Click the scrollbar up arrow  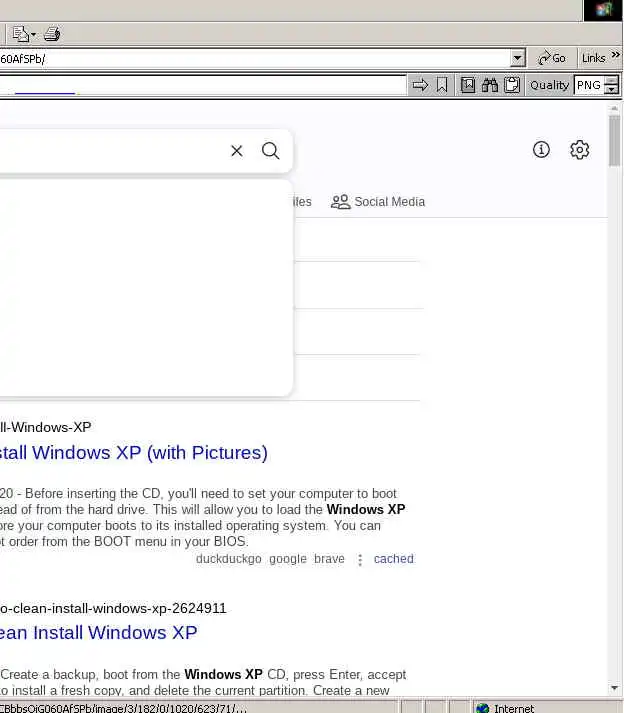614,109
